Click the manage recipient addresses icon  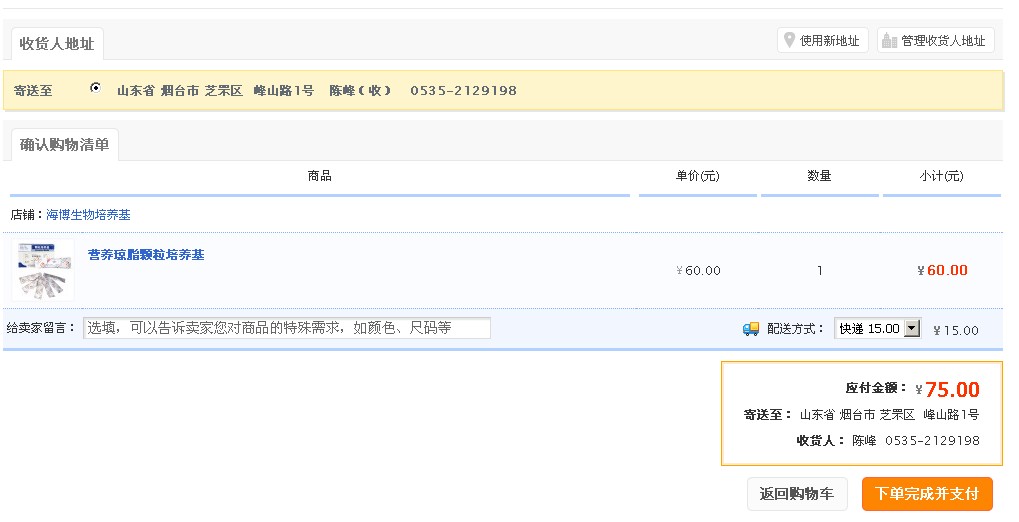pyautogui.click(x=889, y=41)
